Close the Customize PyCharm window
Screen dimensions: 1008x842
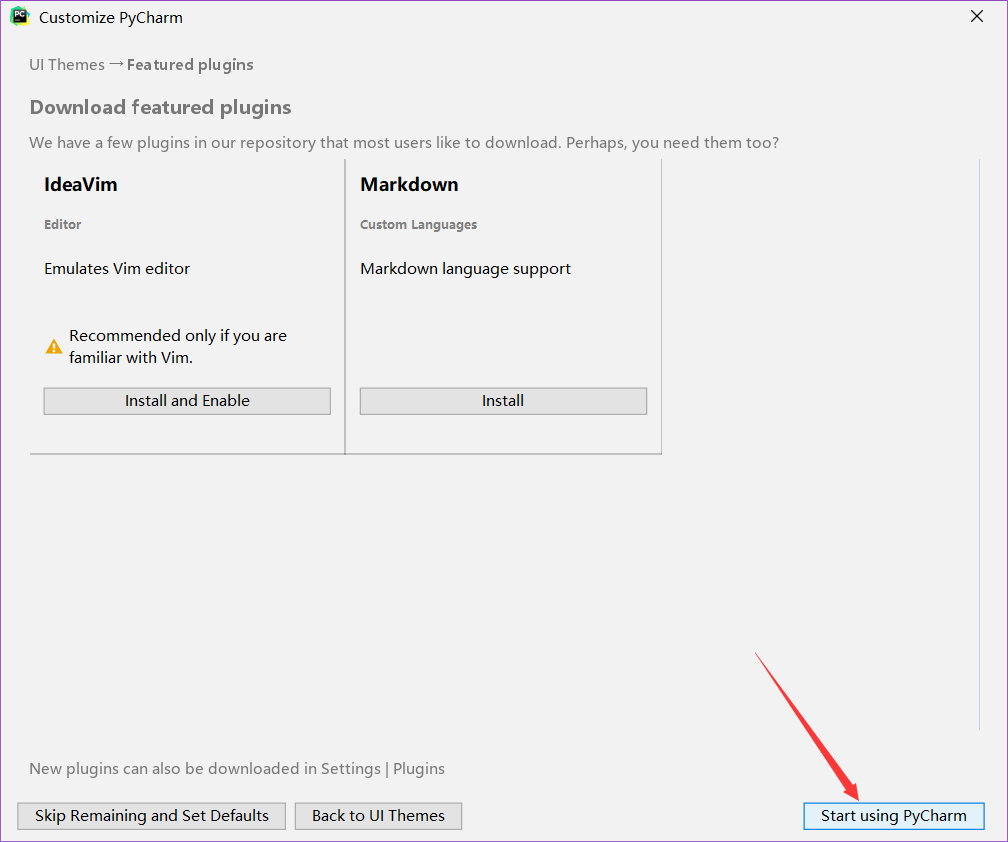click(x=976, y=17)
